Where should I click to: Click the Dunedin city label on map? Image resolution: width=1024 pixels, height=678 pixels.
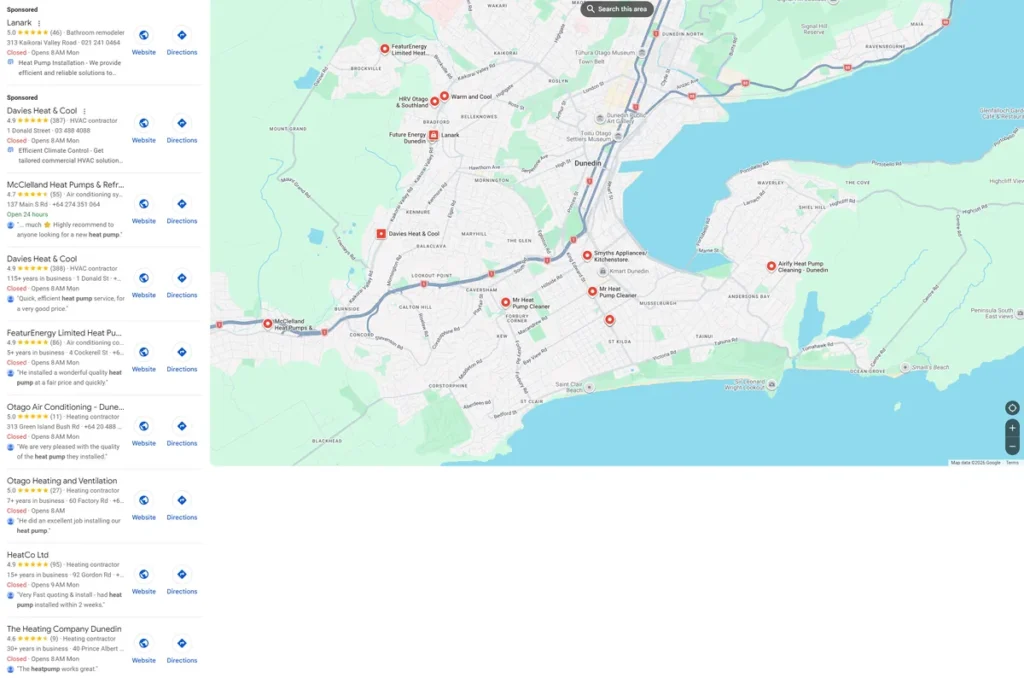(588, 163)
